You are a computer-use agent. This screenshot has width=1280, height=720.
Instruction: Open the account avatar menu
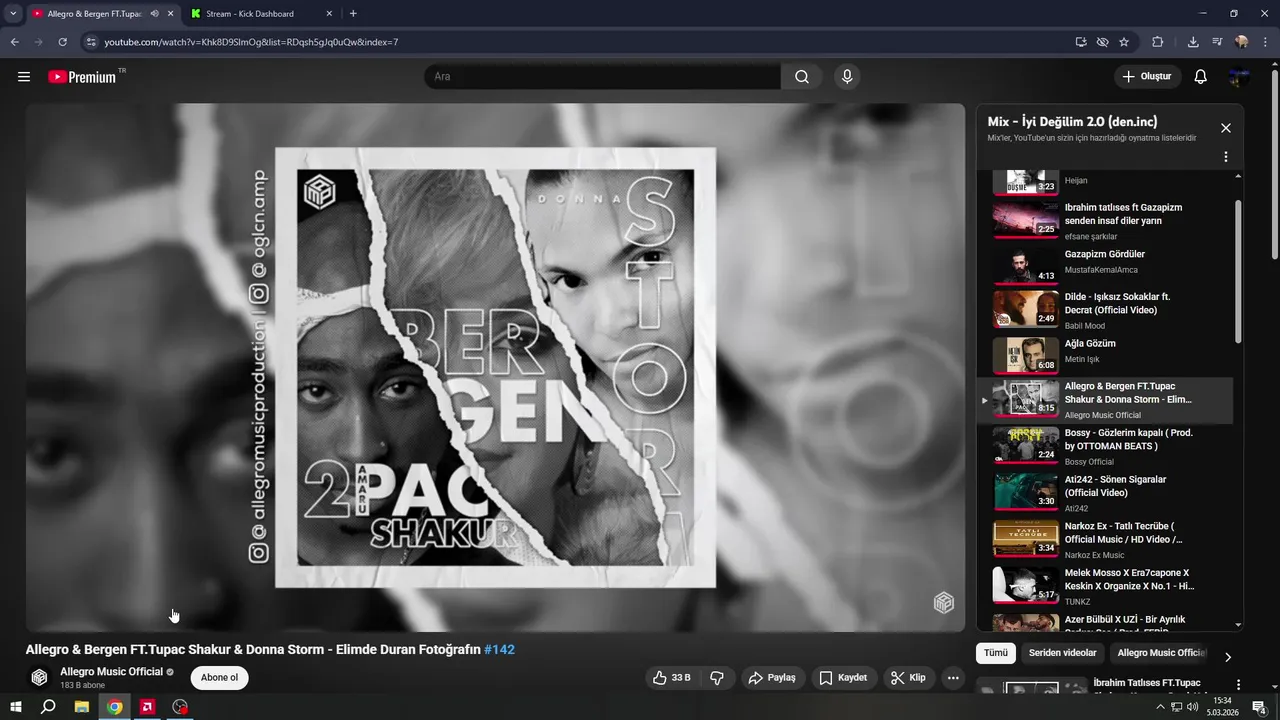pyautogui.click(x=1239, y=77)
